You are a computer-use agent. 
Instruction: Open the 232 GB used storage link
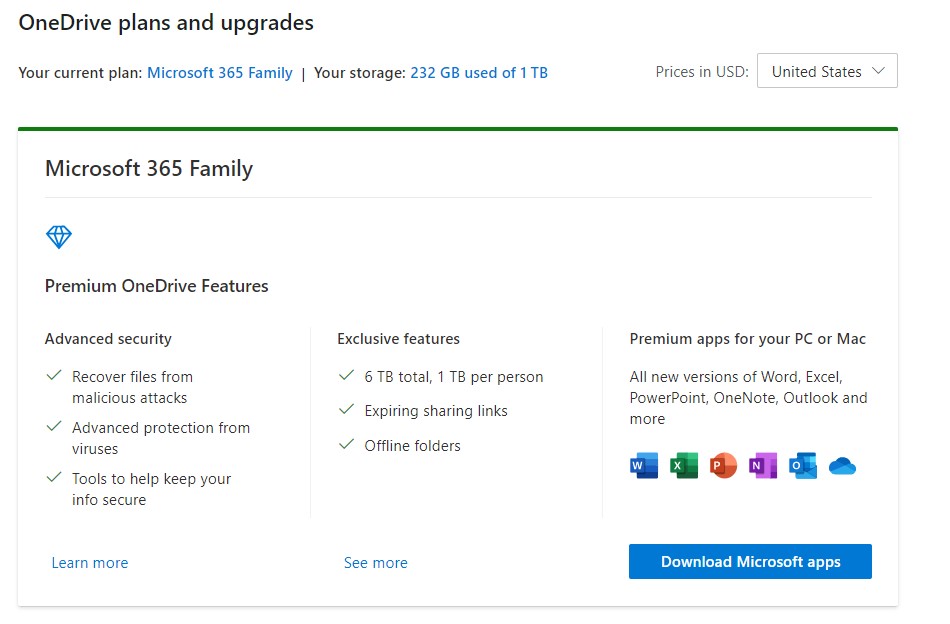[479, 73]
